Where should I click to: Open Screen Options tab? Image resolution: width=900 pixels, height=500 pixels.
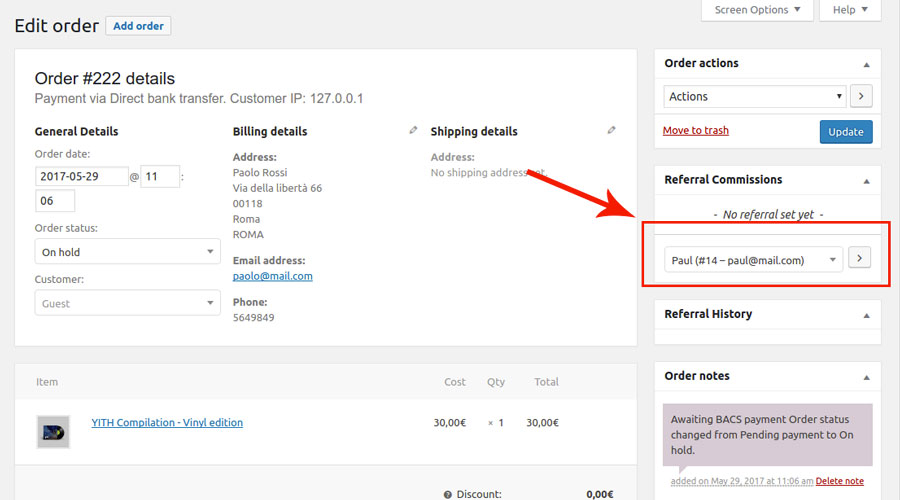coord(757,10)
